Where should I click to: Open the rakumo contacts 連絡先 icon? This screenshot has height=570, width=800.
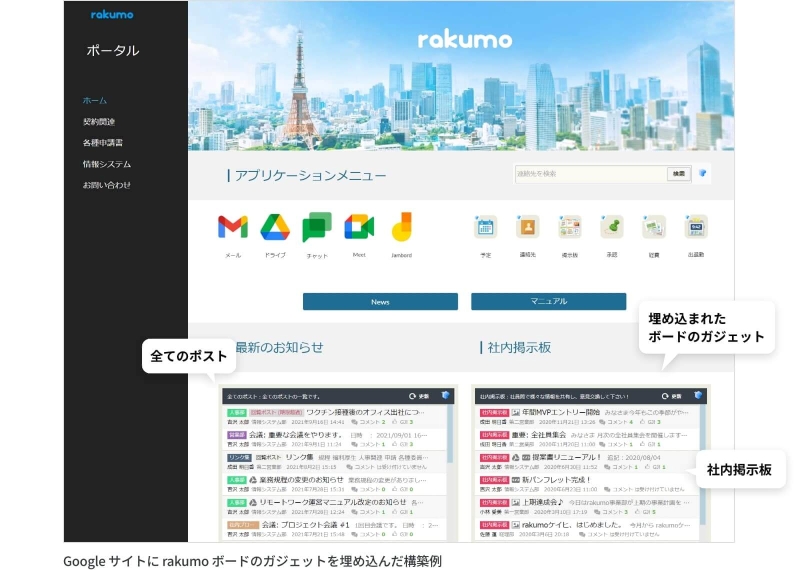click(x=527, y=227)
